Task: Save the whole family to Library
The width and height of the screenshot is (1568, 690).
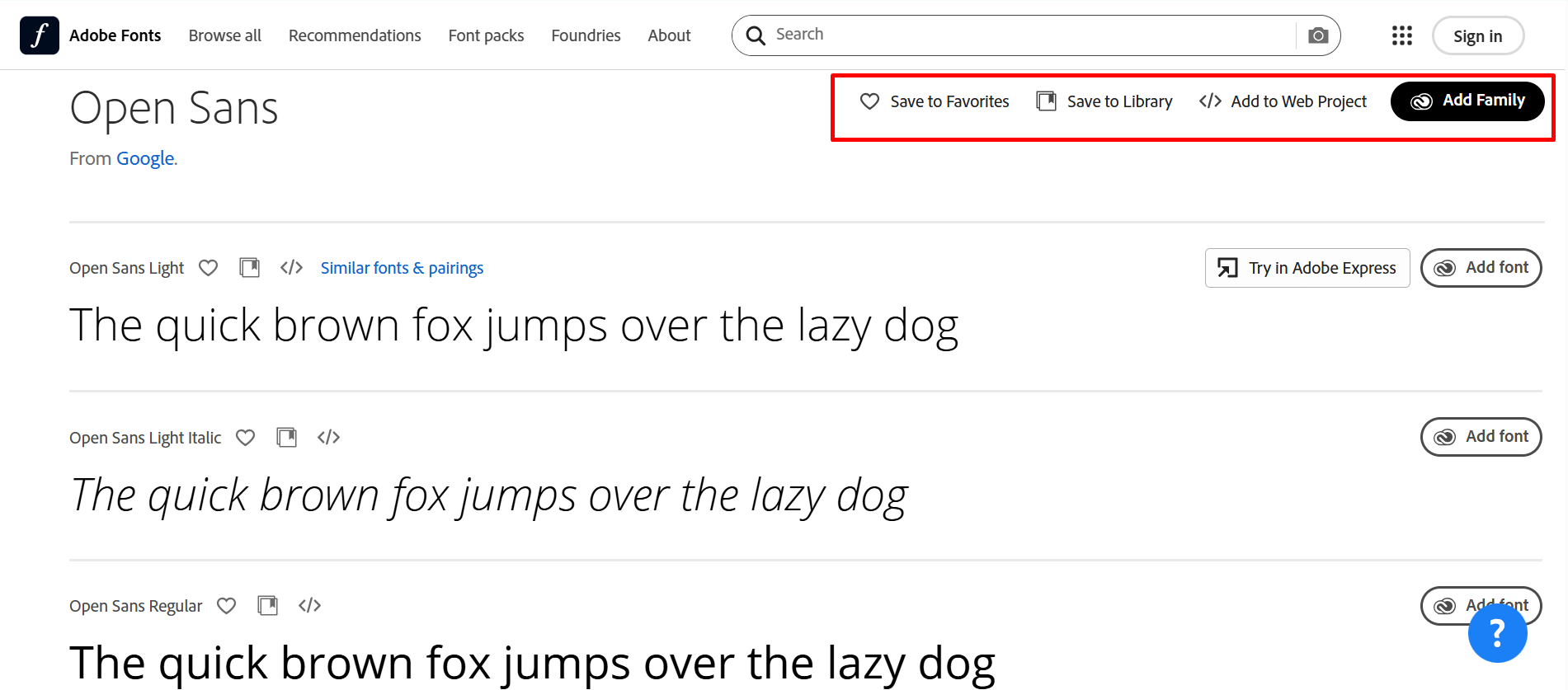Action: (x=1104, y=101)
